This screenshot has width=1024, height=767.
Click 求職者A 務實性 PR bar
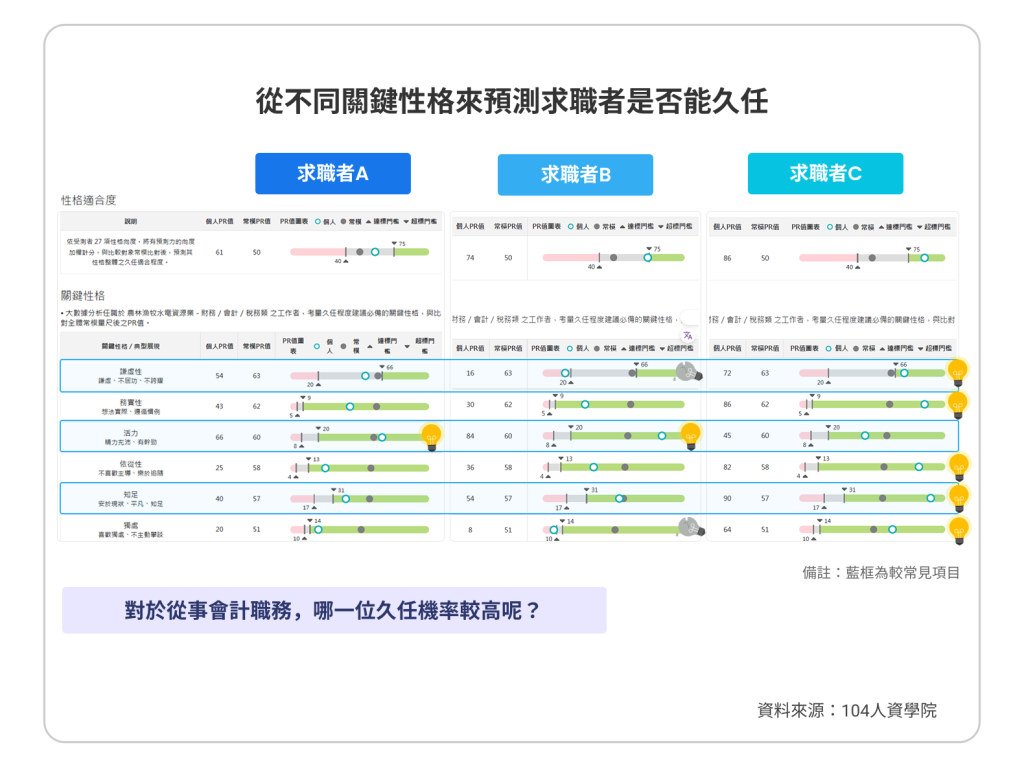[359, 406]
